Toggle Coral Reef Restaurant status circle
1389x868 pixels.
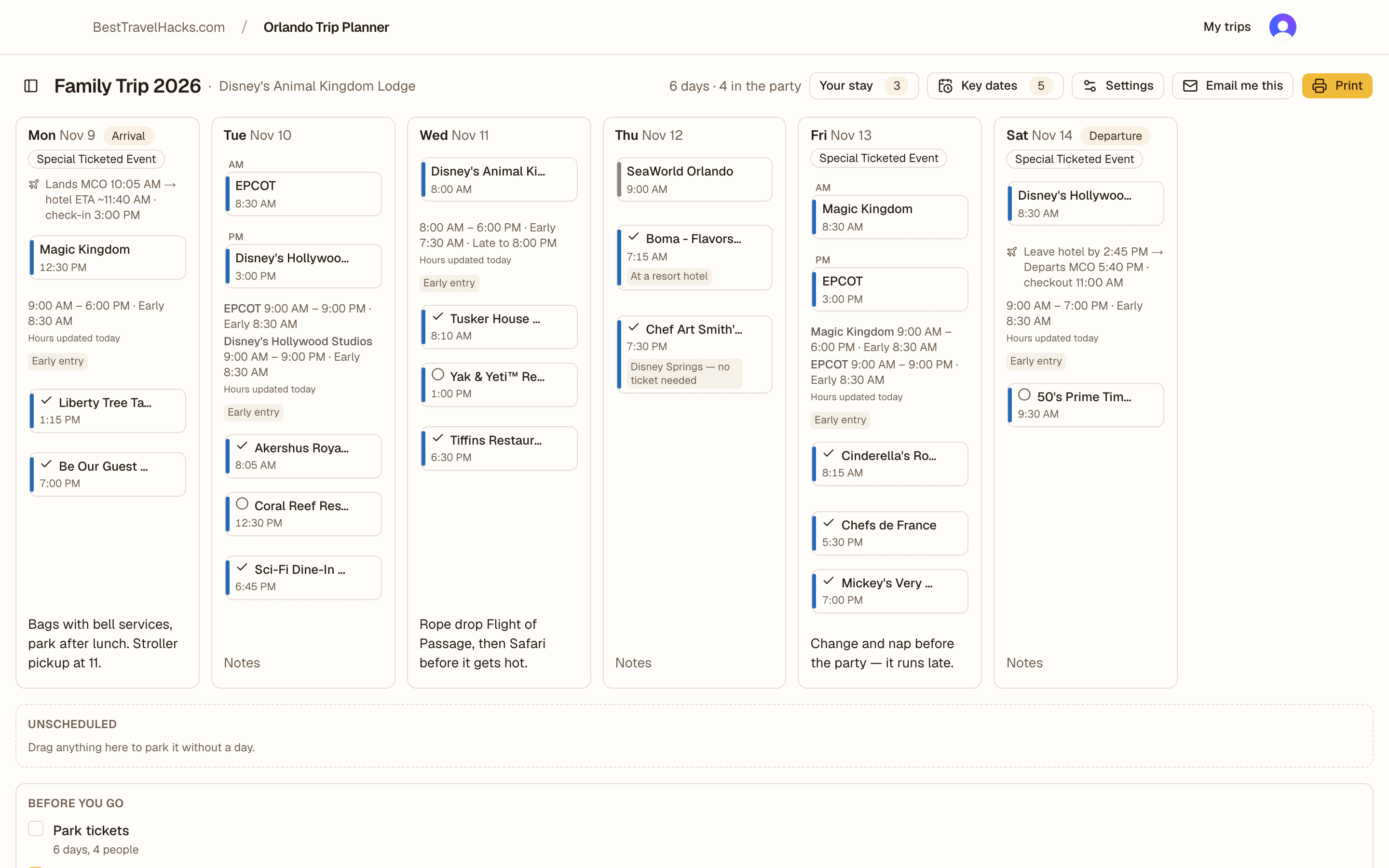pos(242,504)
